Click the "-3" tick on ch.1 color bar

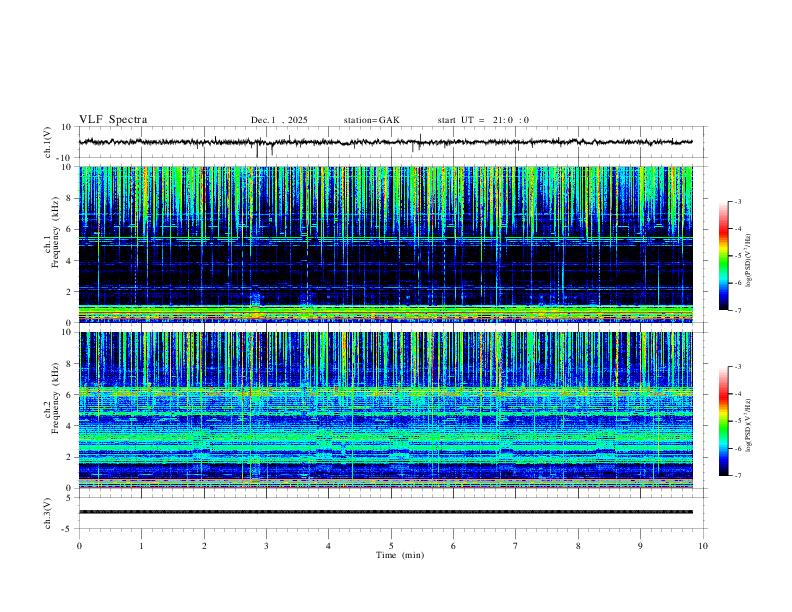pyautogui.click(x=738, y=201)
